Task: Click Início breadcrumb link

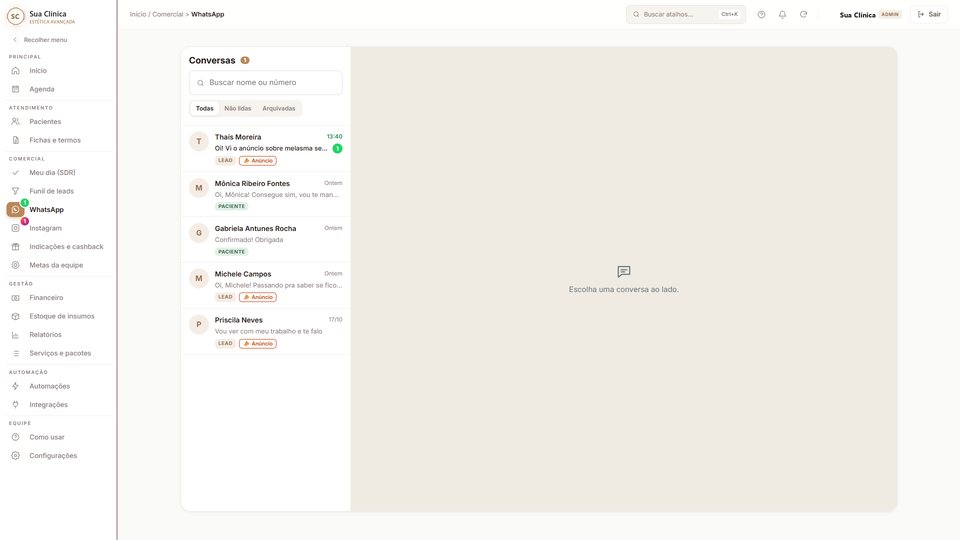Action: (138, 14)
